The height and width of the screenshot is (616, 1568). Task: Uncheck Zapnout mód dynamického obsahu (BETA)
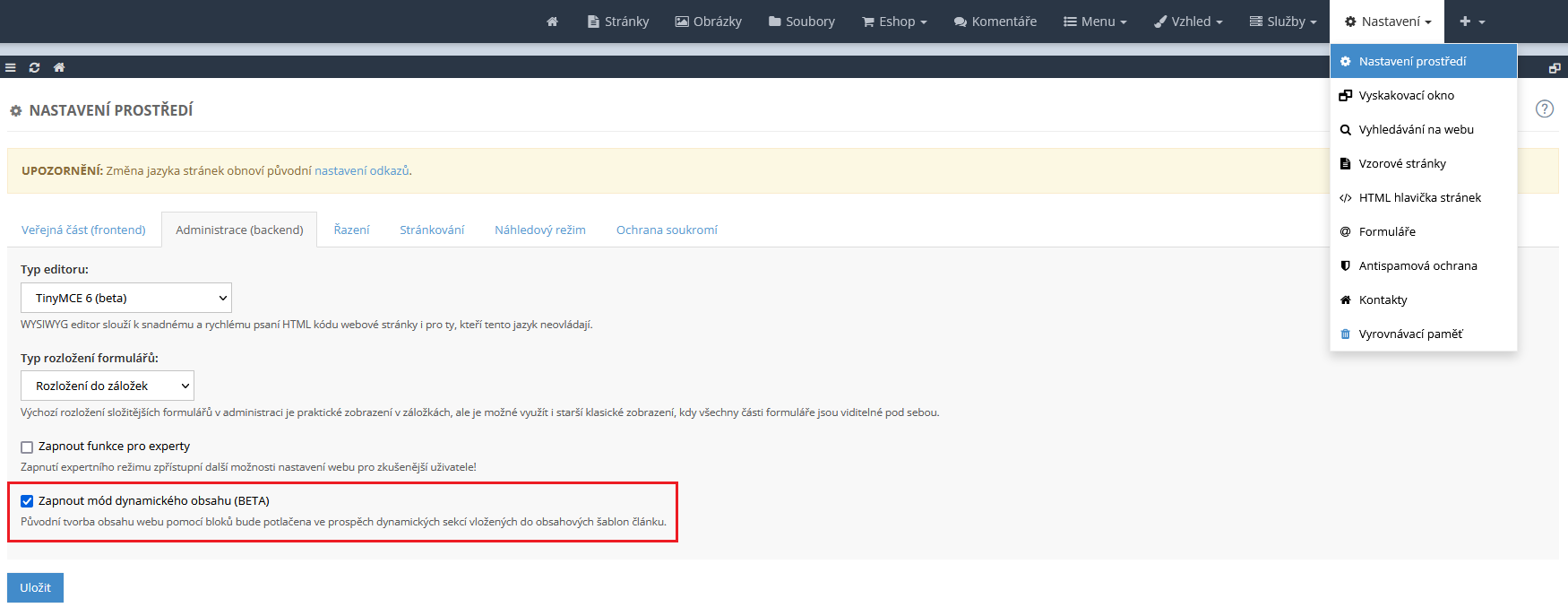27,501
